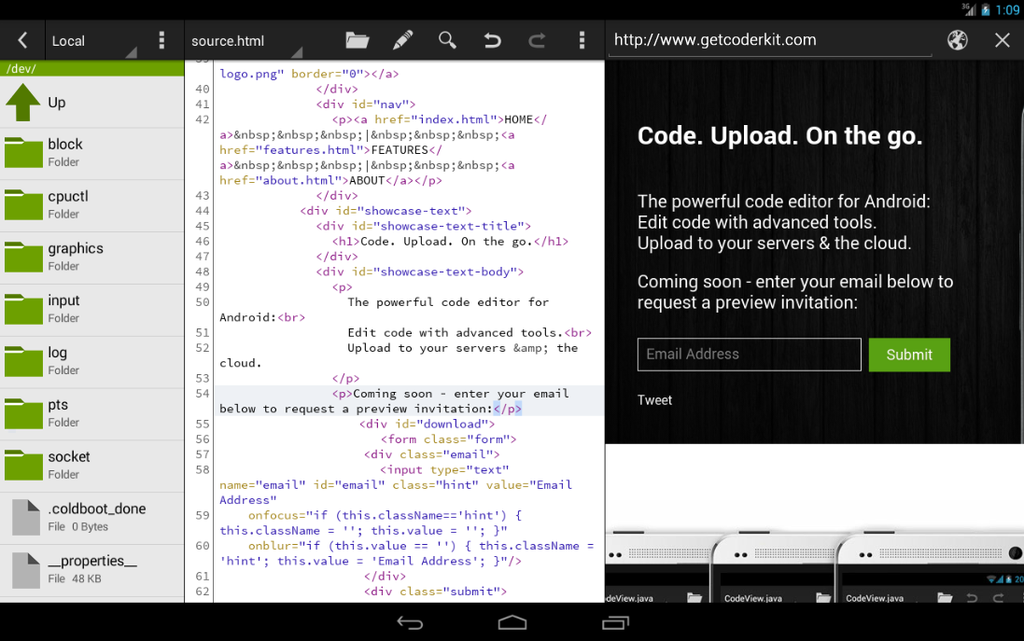Open the editor overflow menu
The image size is (1024, 641).
click(x=581, y=40)
